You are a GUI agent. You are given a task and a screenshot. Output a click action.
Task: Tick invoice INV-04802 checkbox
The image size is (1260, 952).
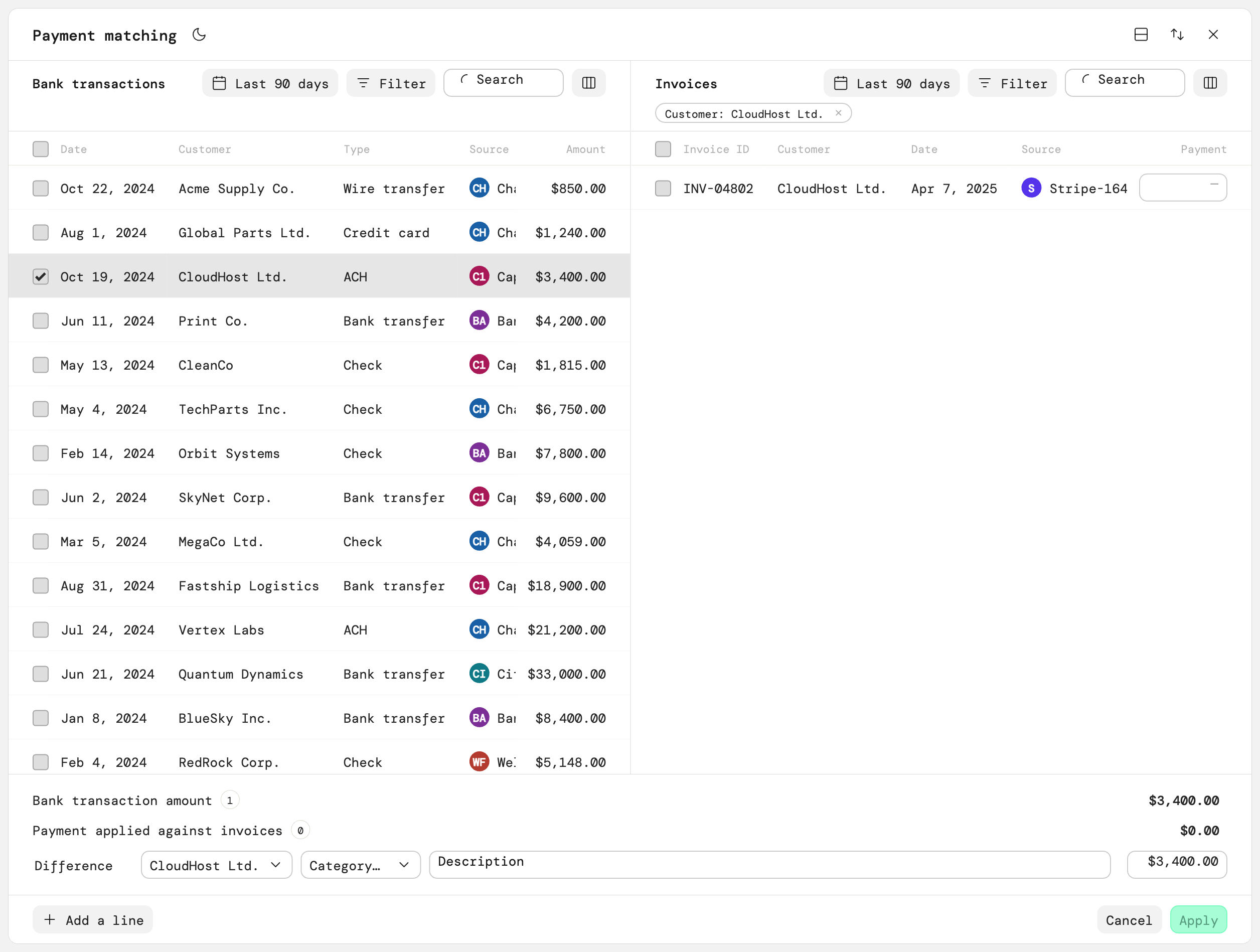pyautogui.click(x=663, y=189)
